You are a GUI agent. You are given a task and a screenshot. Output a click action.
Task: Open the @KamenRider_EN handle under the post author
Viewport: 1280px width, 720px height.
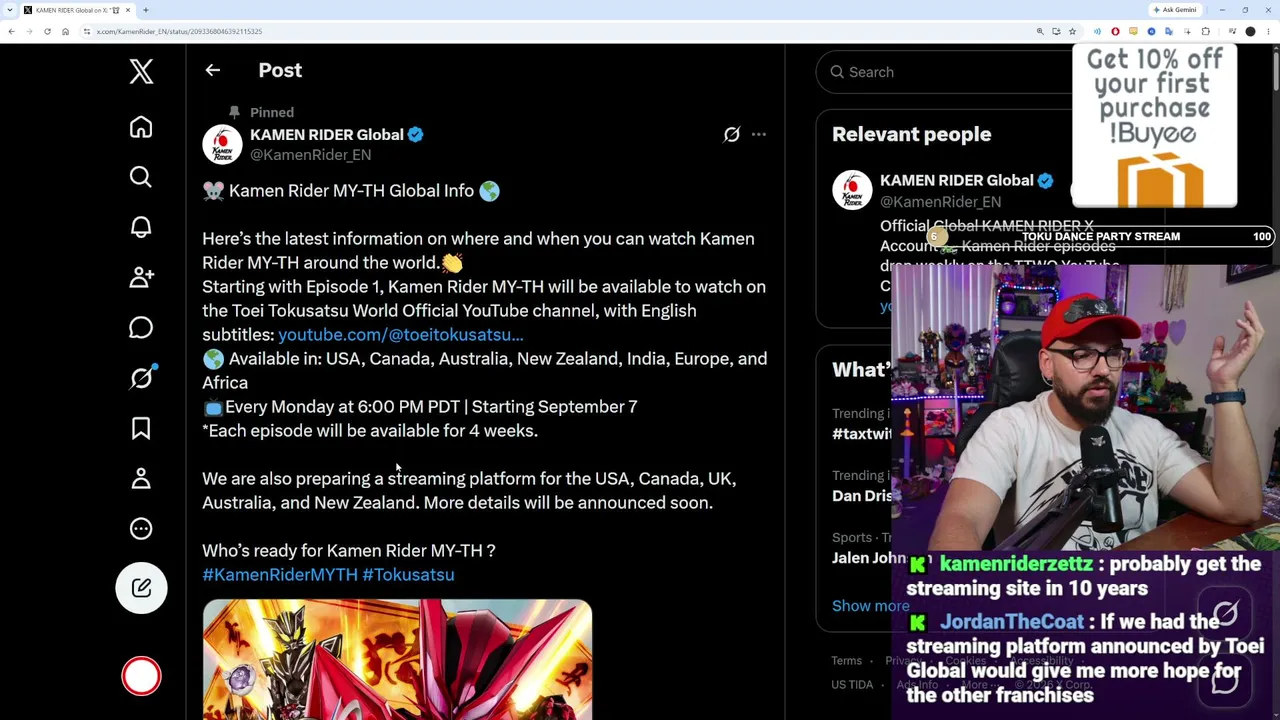tap(310, 155)
